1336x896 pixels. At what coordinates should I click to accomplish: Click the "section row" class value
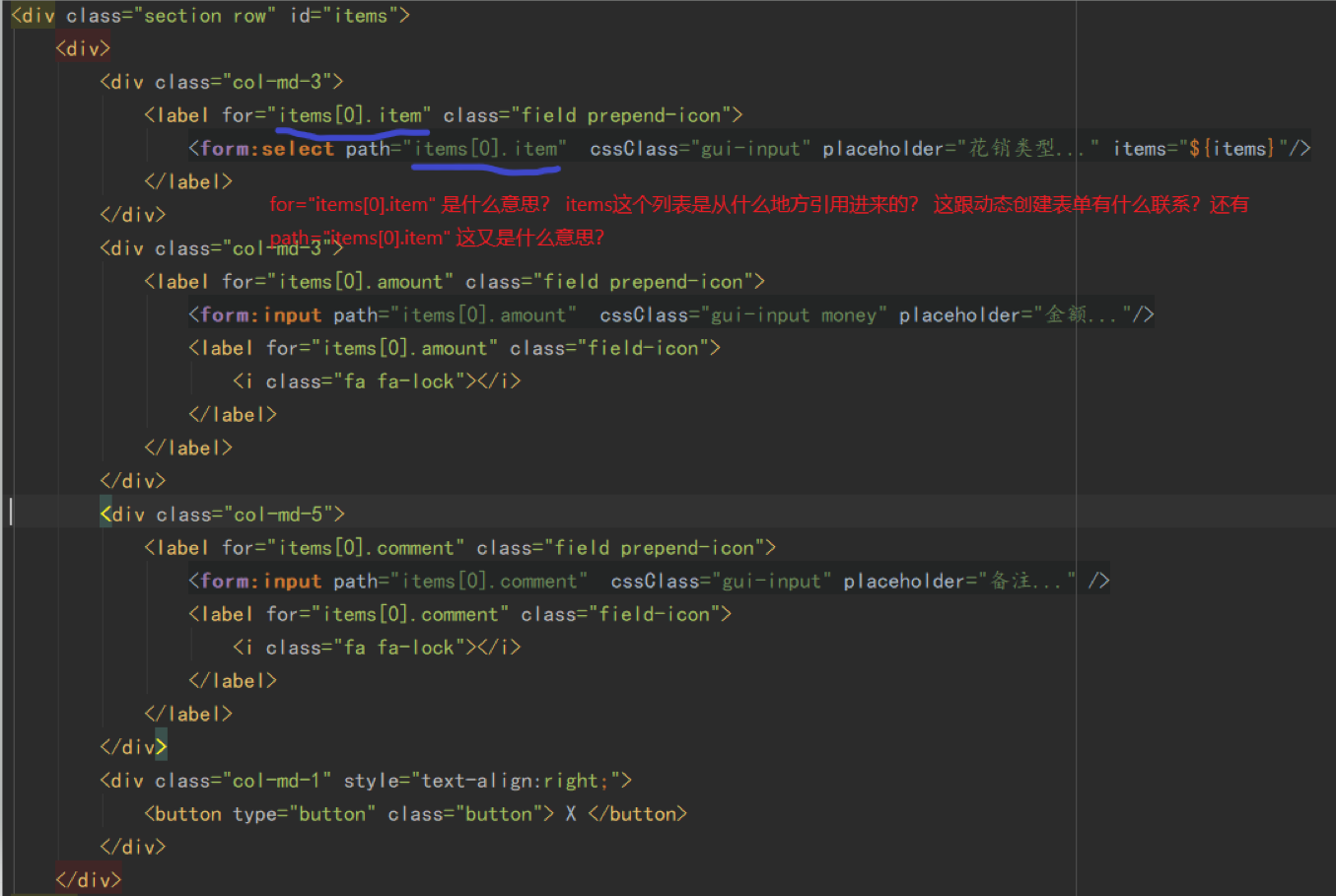pyautogui.click(x=206, y=16)
